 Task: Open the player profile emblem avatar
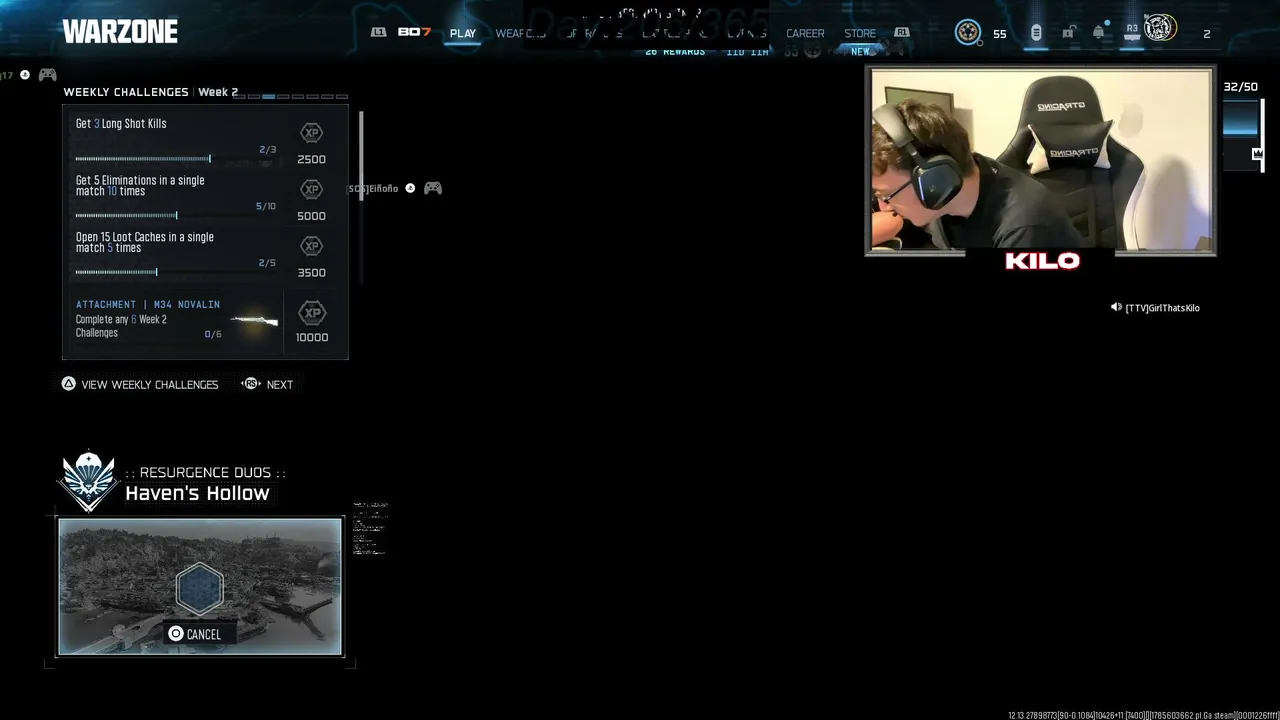pos(1160,29)
